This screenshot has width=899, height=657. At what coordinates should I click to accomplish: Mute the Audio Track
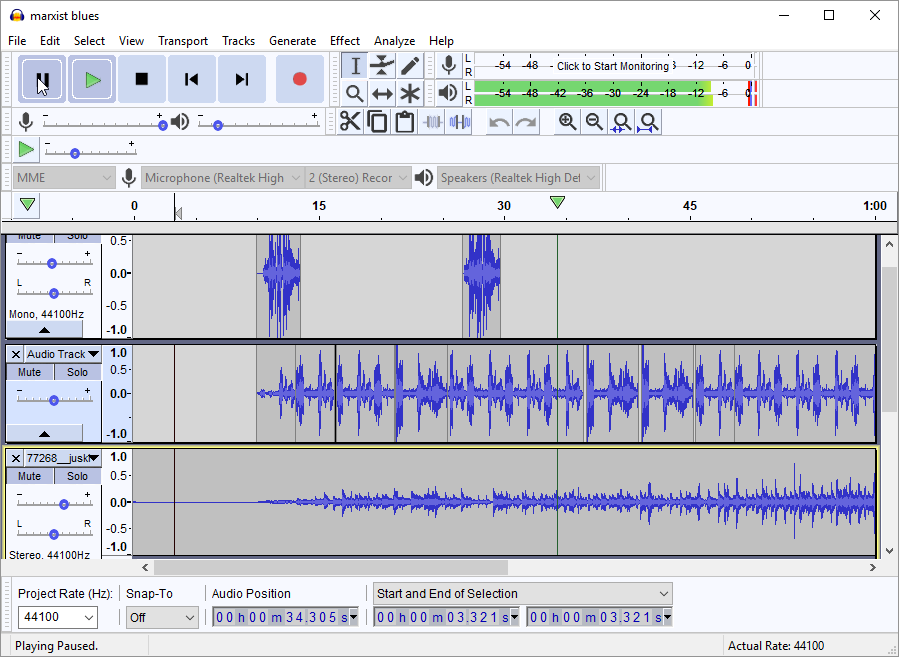pyautogui.click(x=30, y=372)
